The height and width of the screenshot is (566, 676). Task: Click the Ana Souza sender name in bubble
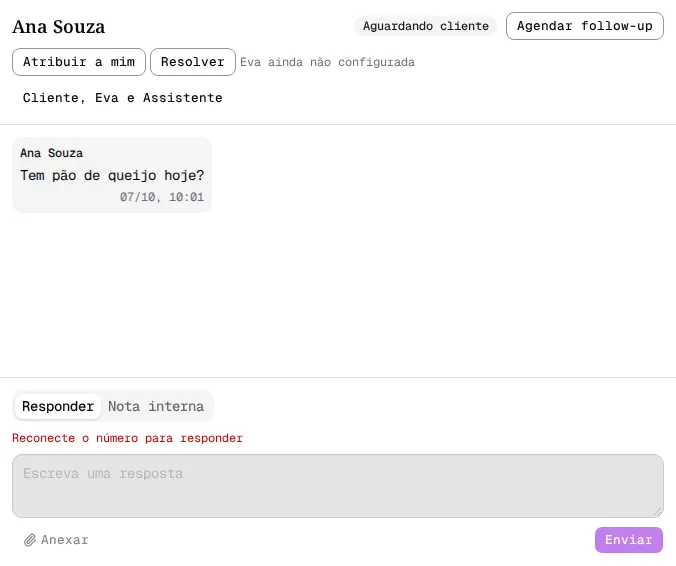[x=51, y=153]
